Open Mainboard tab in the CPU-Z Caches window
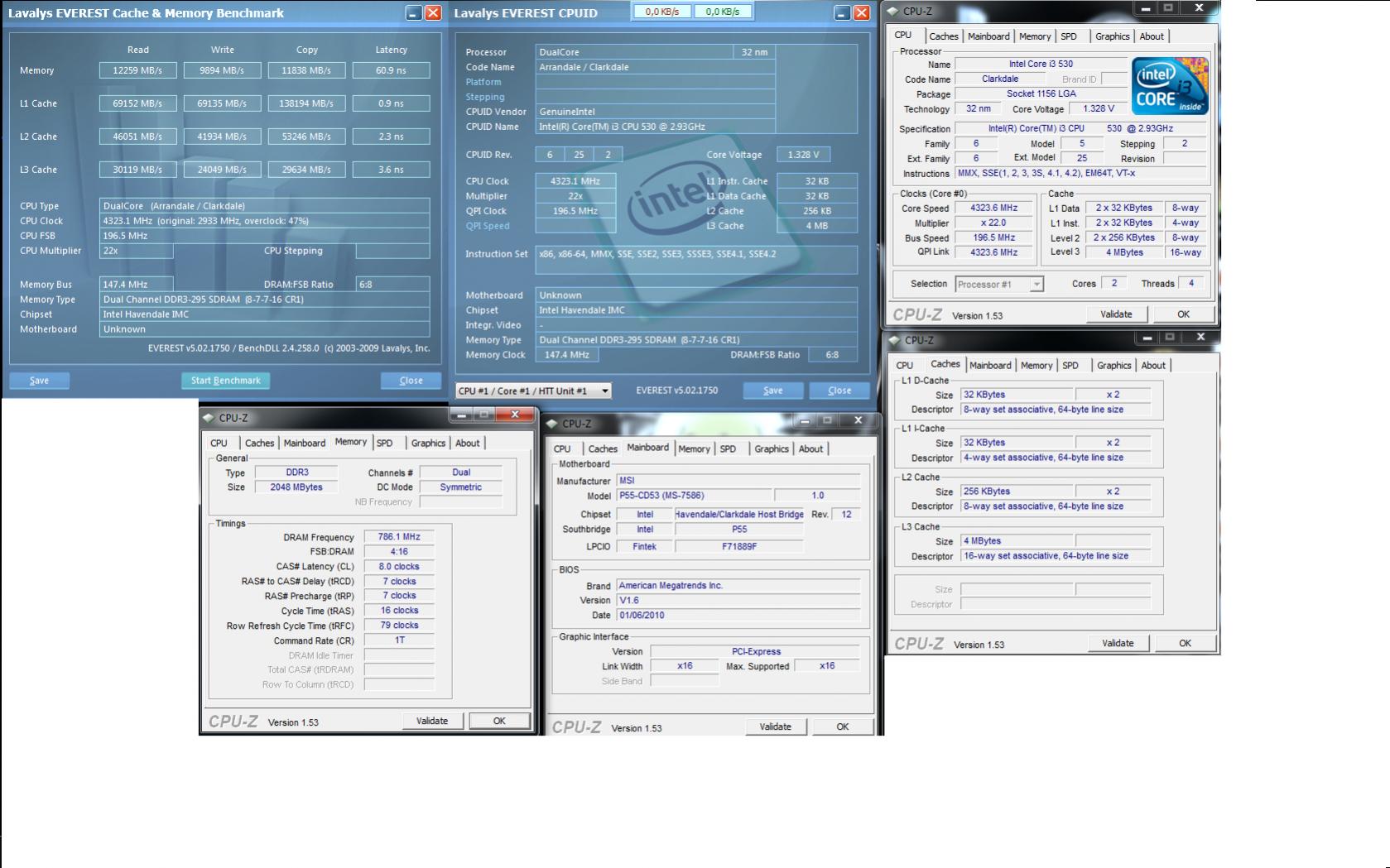 pyautogui.click(x=990, y=366)
